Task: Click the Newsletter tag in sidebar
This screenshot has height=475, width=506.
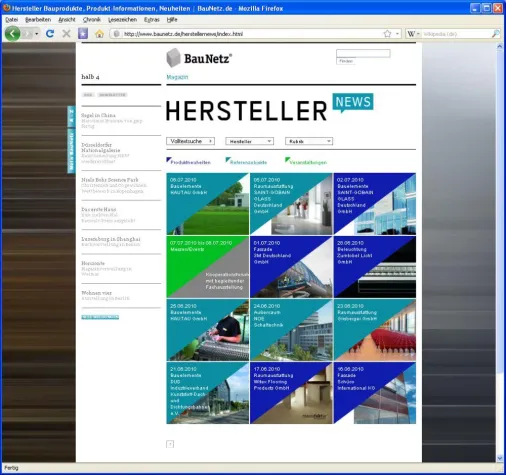Action: [x=112, y=95]
